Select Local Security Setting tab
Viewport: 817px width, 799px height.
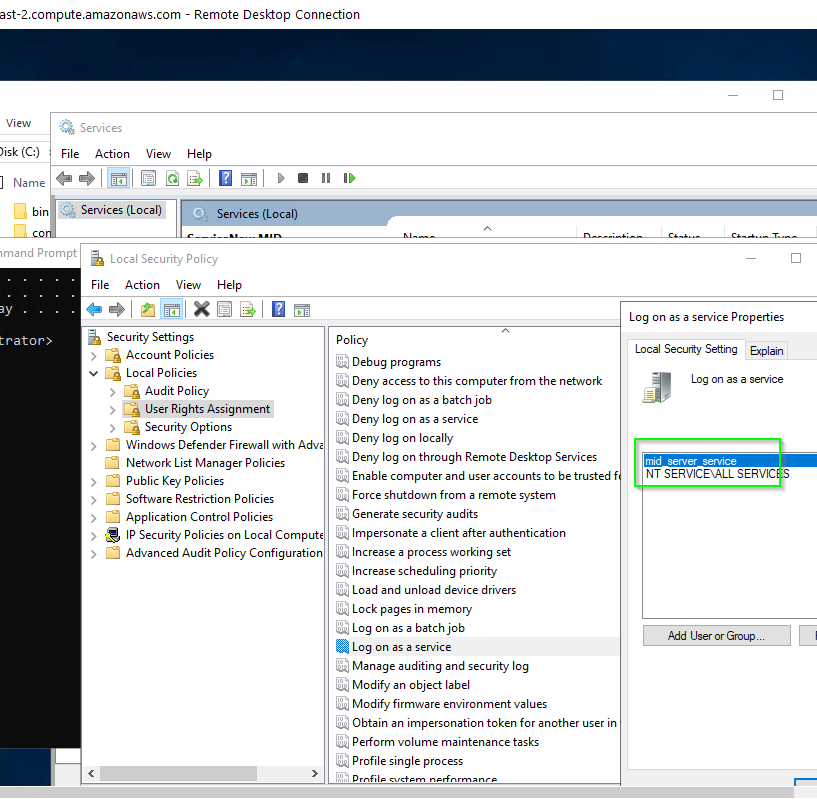point(686,349)
